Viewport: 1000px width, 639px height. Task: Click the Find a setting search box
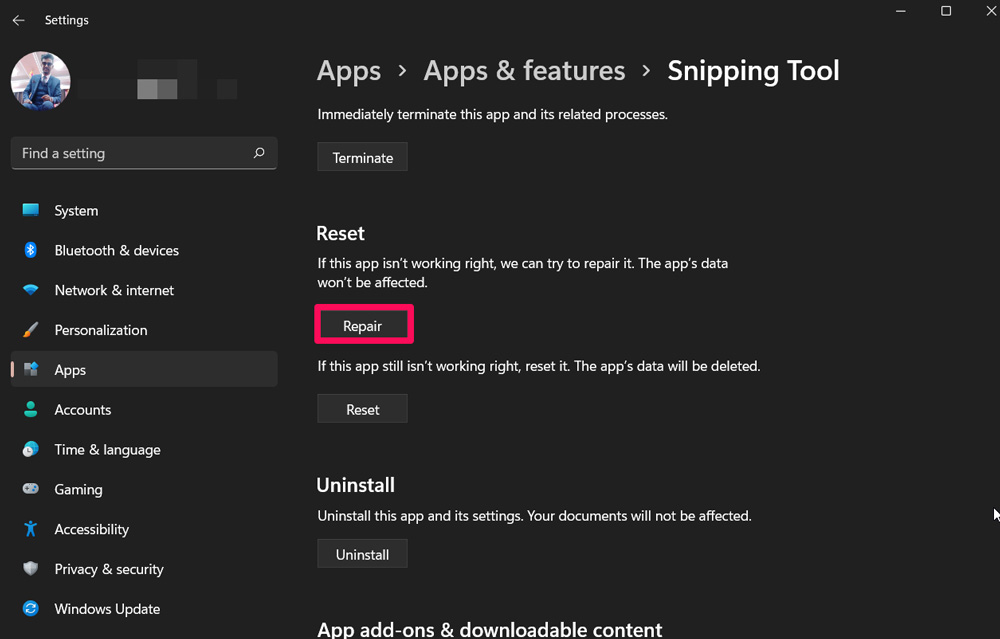pos(135,153)
